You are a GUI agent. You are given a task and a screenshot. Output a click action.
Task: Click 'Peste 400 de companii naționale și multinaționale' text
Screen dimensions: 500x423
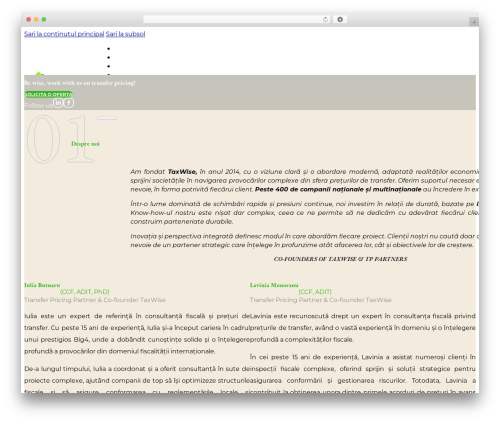338,189
